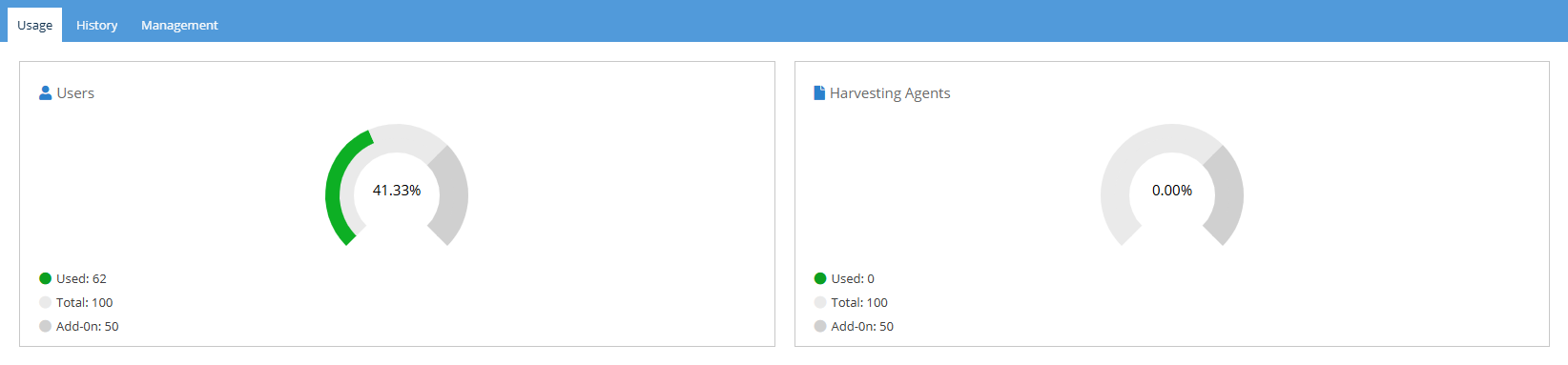Switch to the History tab
The width and height of the screenshot is (1568, 365).
click(97, 25)
